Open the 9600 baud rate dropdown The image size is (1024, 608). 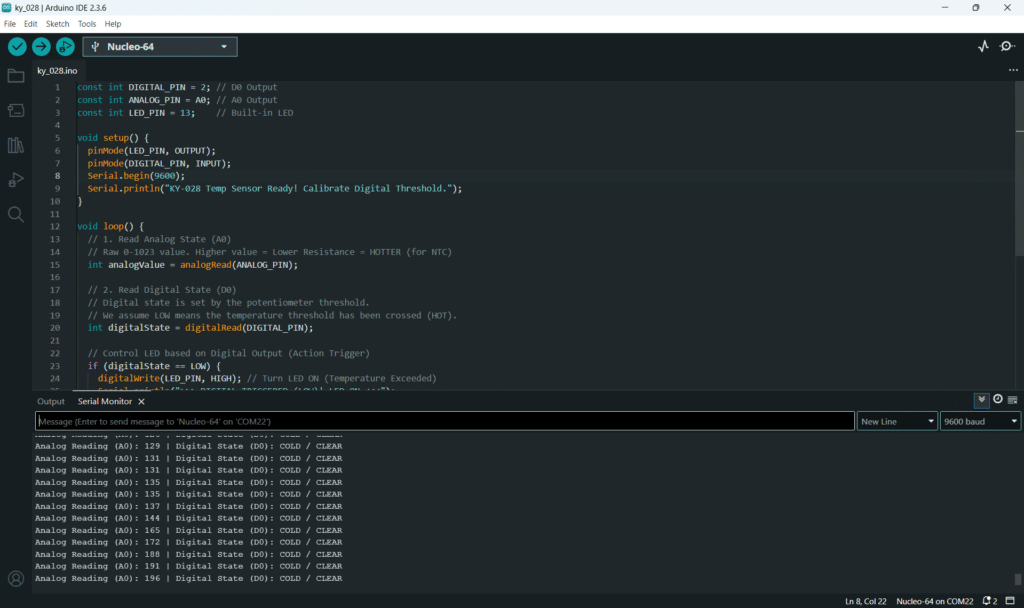point(980,422)
